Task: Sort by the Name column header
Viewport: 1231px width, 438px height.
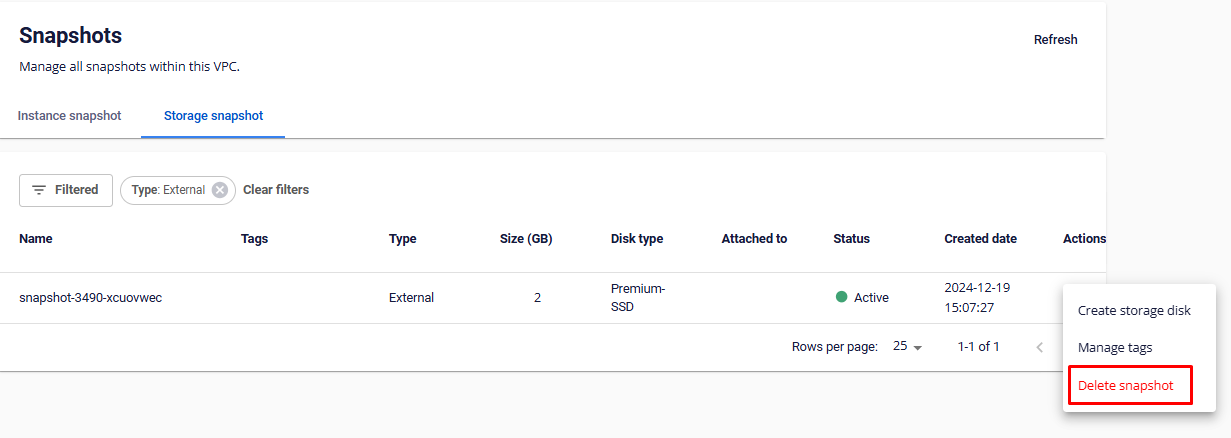Action: (36, 239)
